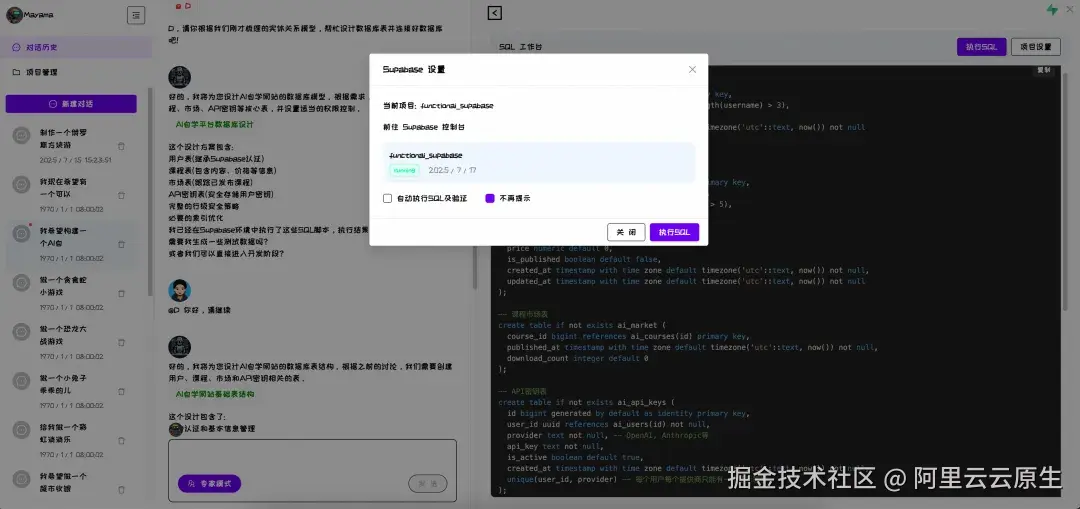Open the AI自学平台数据库设计 link
Image resolution: width=1080 pixels, height=509 pixels.
point(215,125)
